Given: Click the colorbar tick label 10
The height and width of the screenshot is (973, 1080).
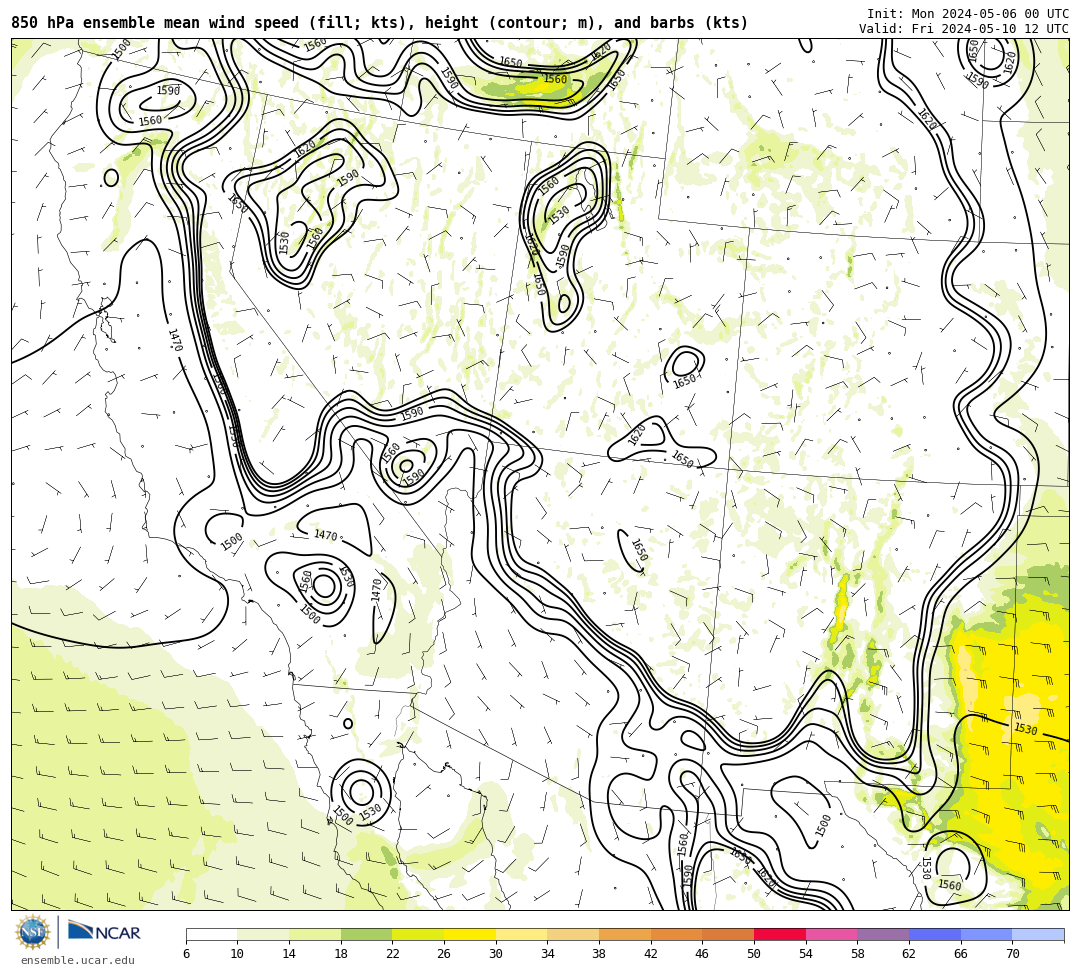Looking at the screenshot, I should click(238, 954).
